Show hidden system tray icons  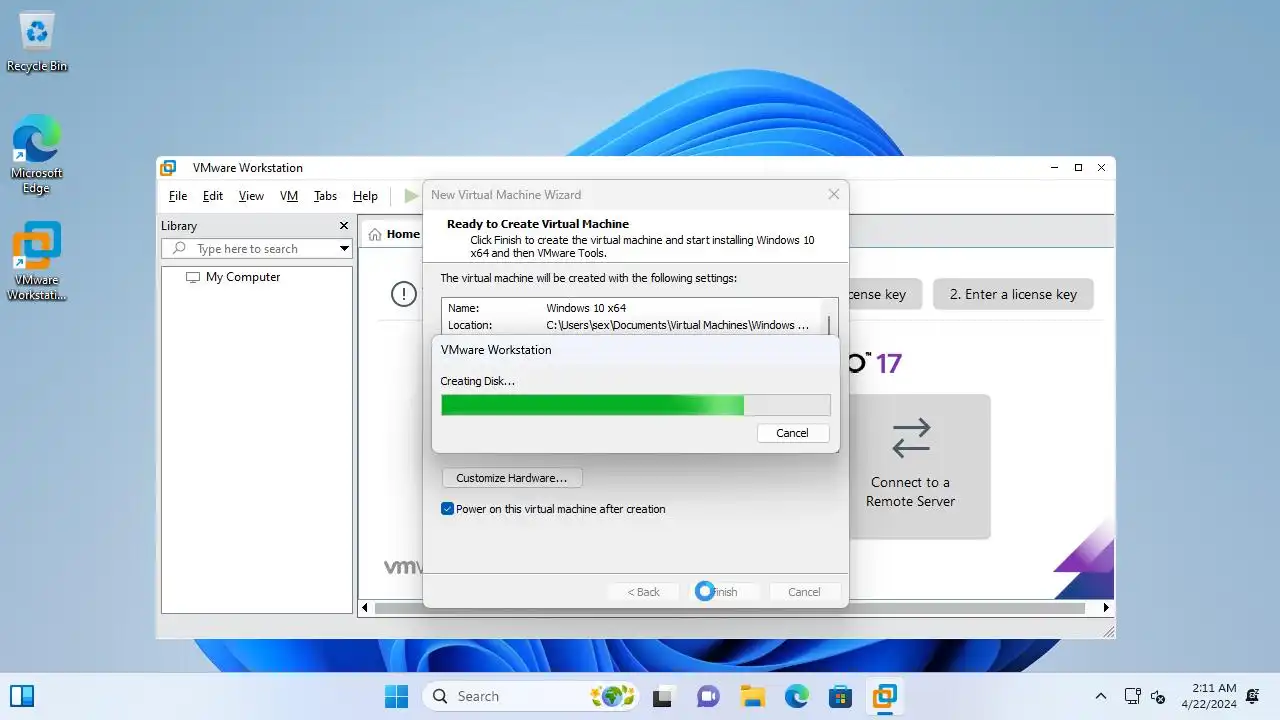pyautogui.click(x=1101, y=696)
